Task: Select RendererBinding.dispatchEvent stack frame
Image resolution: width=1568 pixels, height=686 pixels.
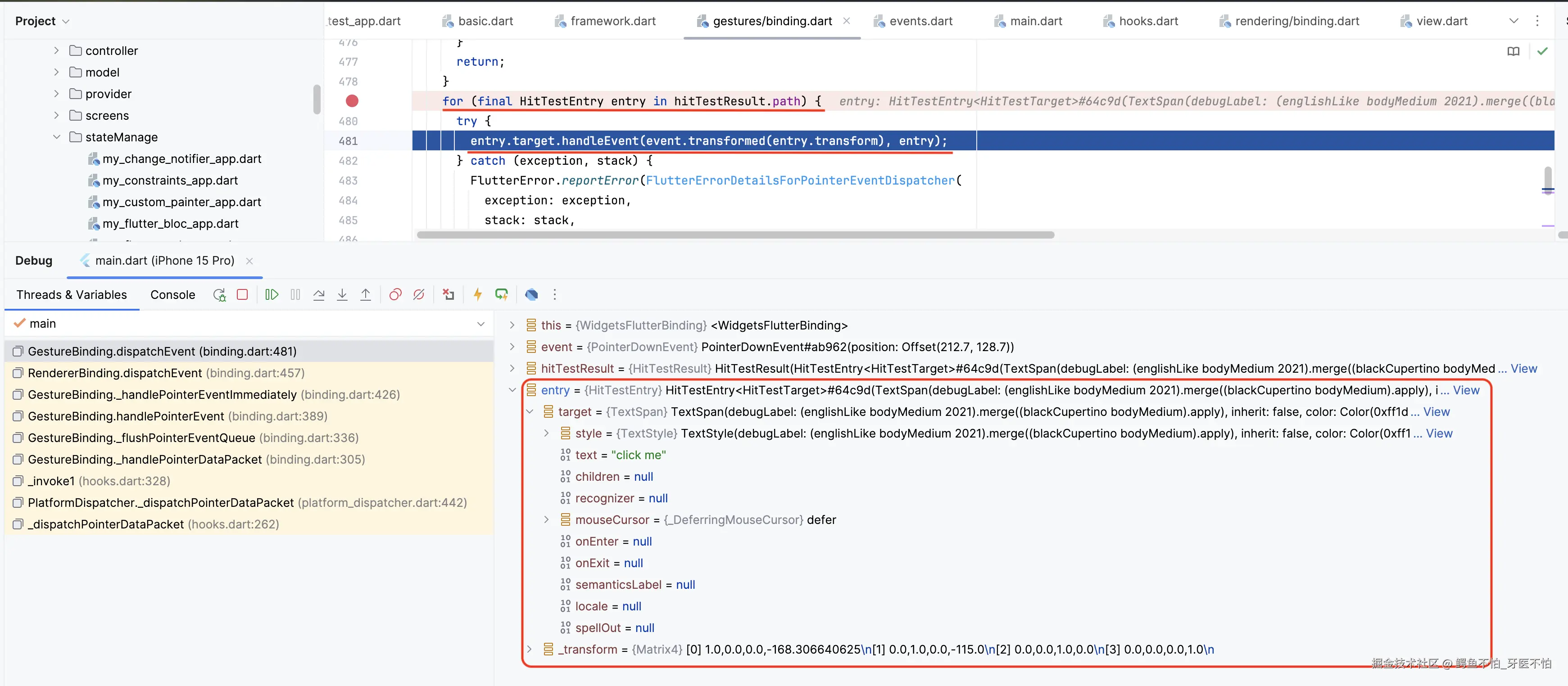Action: [115, 373]
